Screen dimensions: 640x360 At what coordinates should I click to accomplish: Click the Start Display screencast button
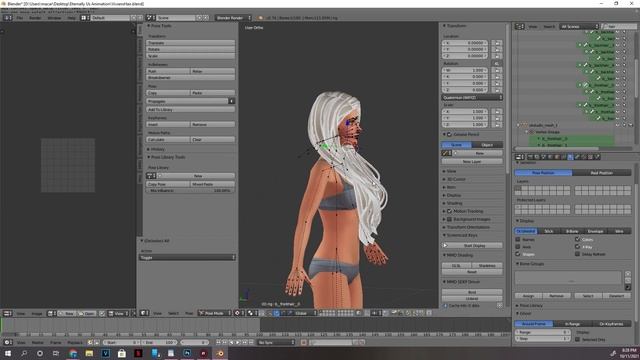point(472,246)
